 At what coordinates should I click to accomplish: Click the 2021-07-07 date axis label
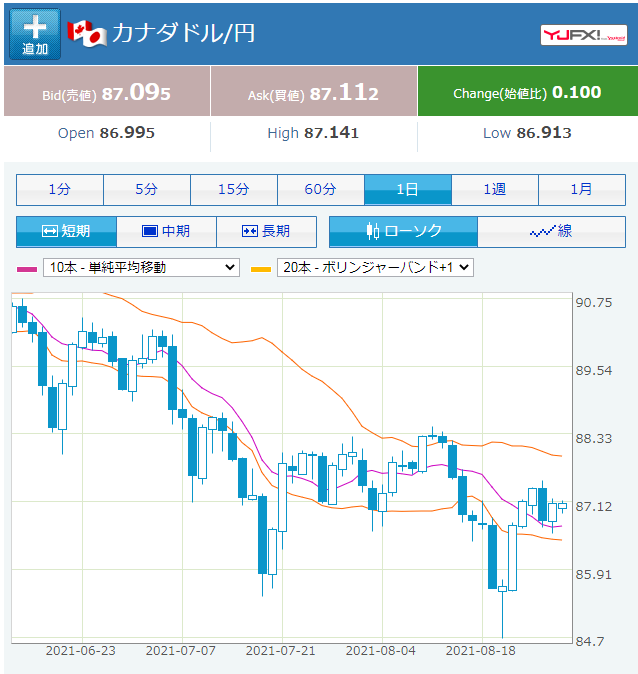tap(181, 651)
